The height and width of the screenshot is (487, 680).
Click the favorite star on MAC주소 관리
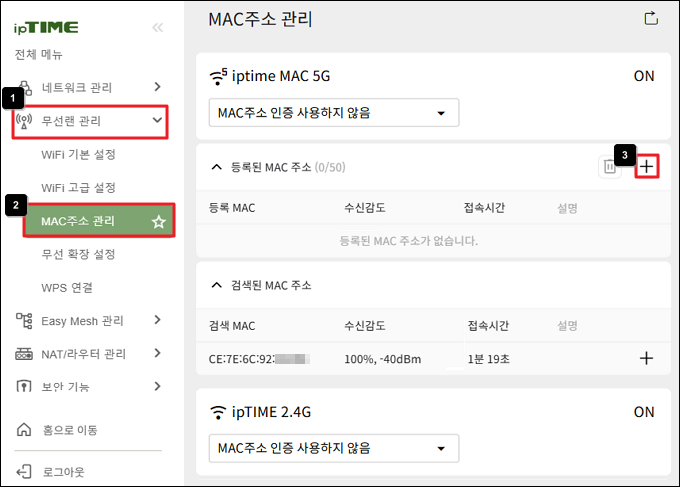coord(158,222)
